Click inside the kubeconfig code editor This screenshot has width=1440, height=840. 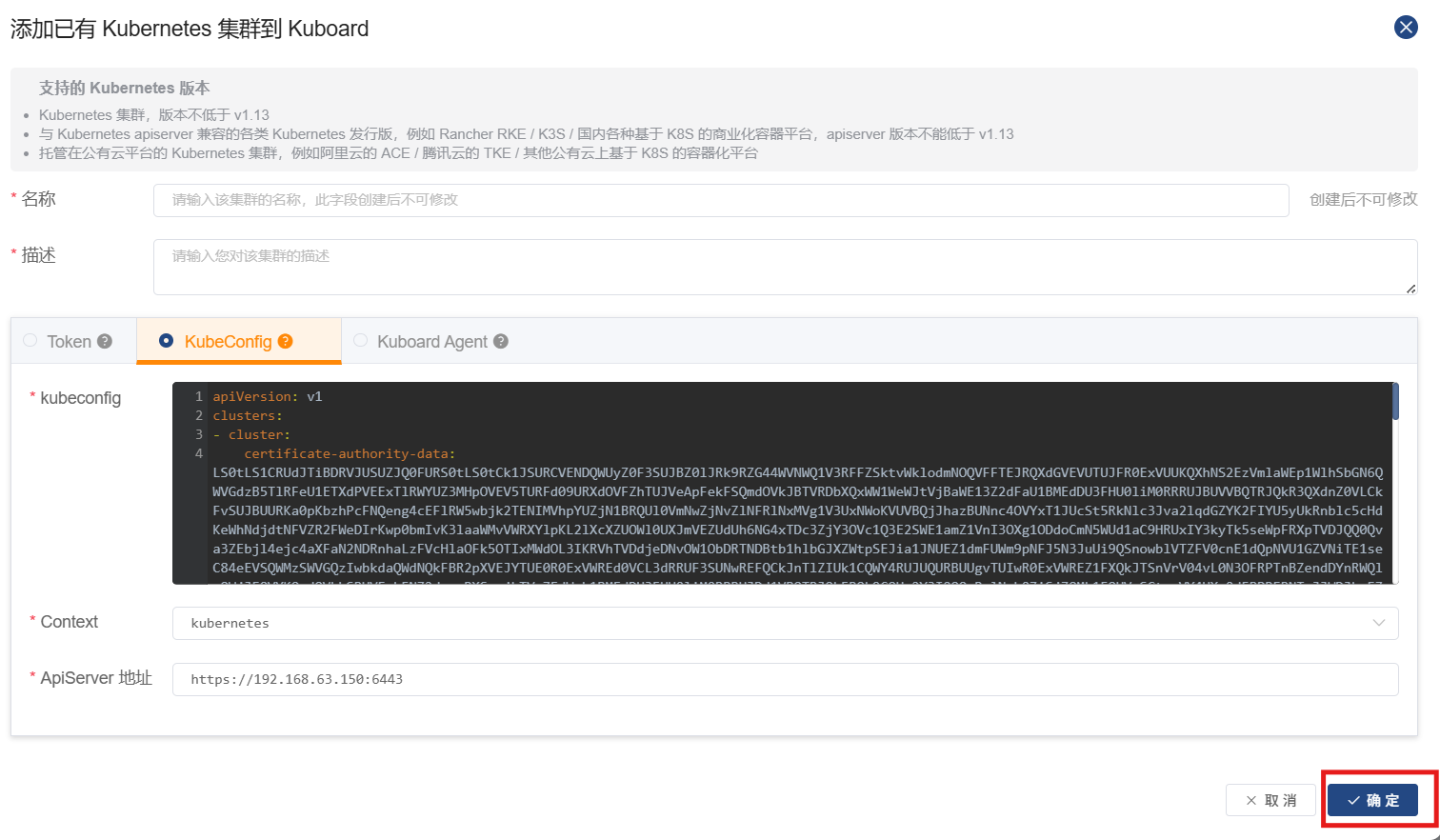[786, 483]
